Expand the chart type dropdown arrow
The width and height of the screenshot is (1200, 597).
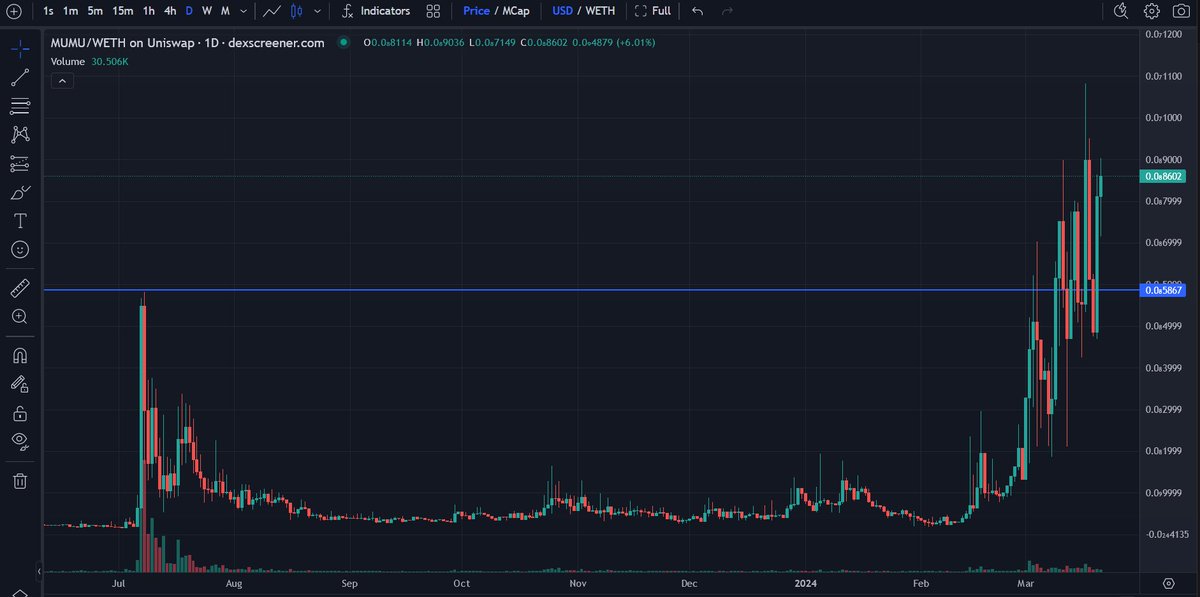[318, 11]
